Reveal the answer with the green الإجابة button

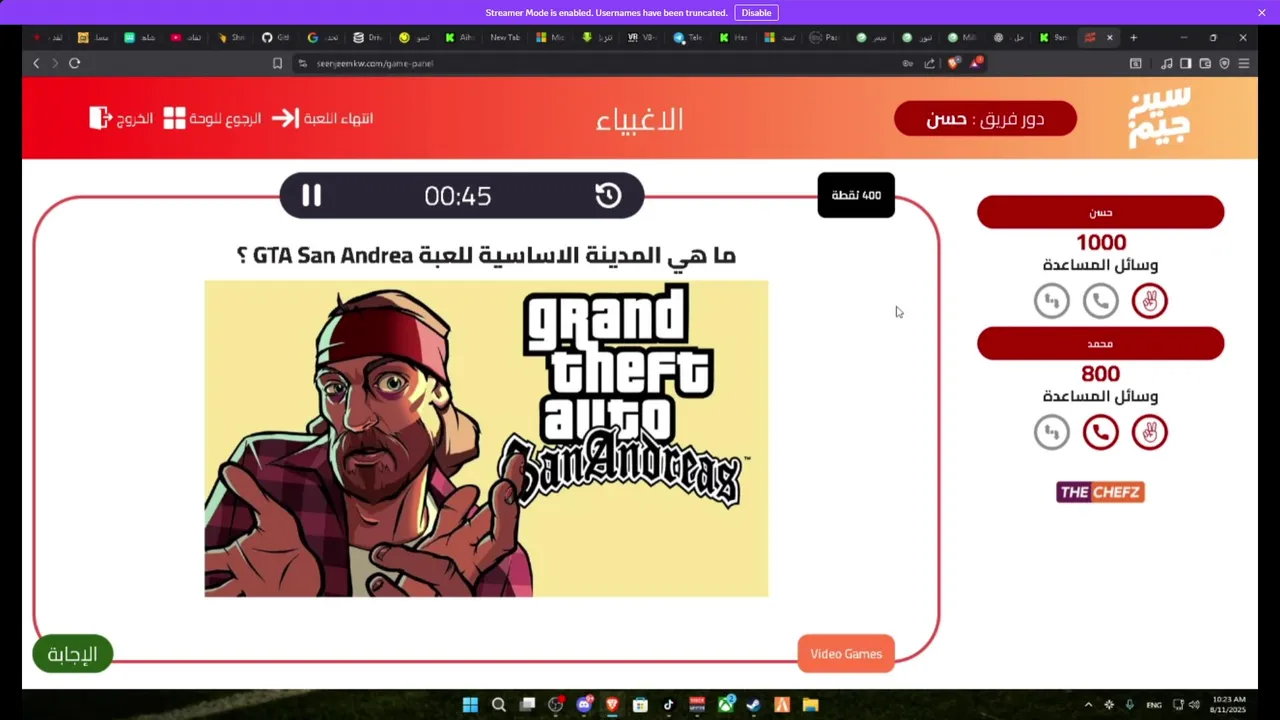73,654
